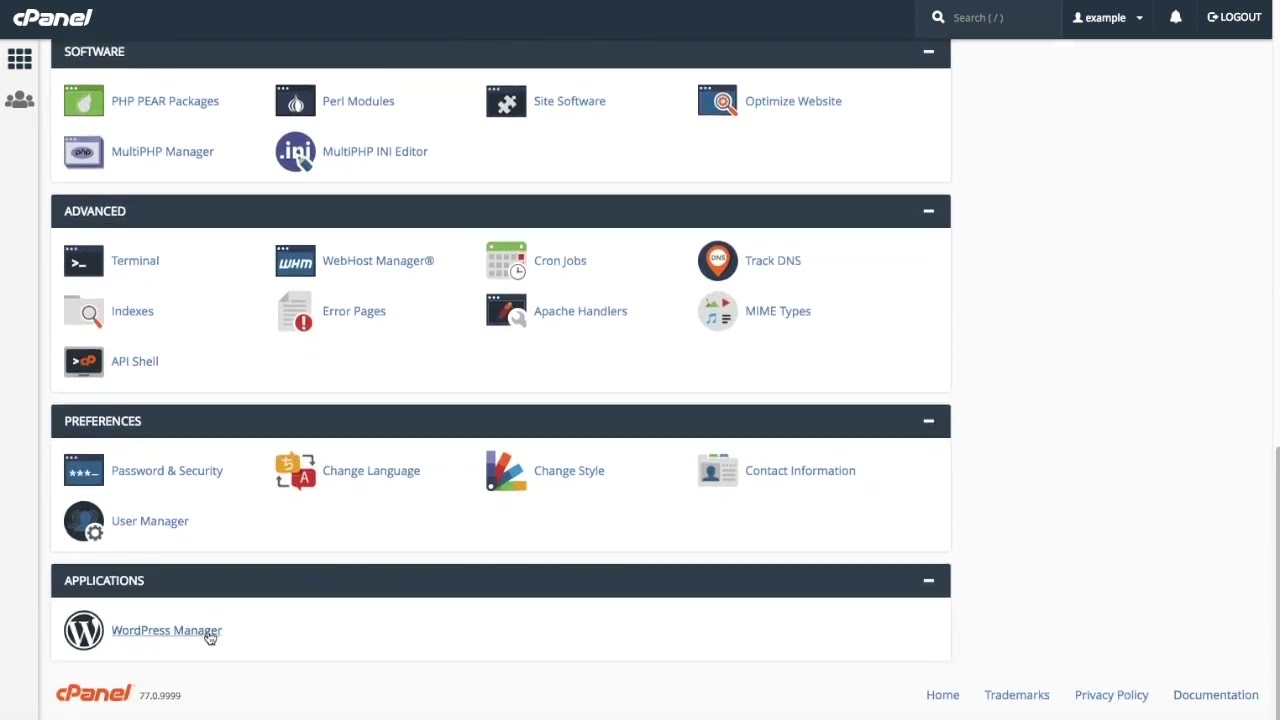The height and width of the screenshot is (720, 1280).
Task: Open the Documentation footer link
Action: coord(1215,695)
